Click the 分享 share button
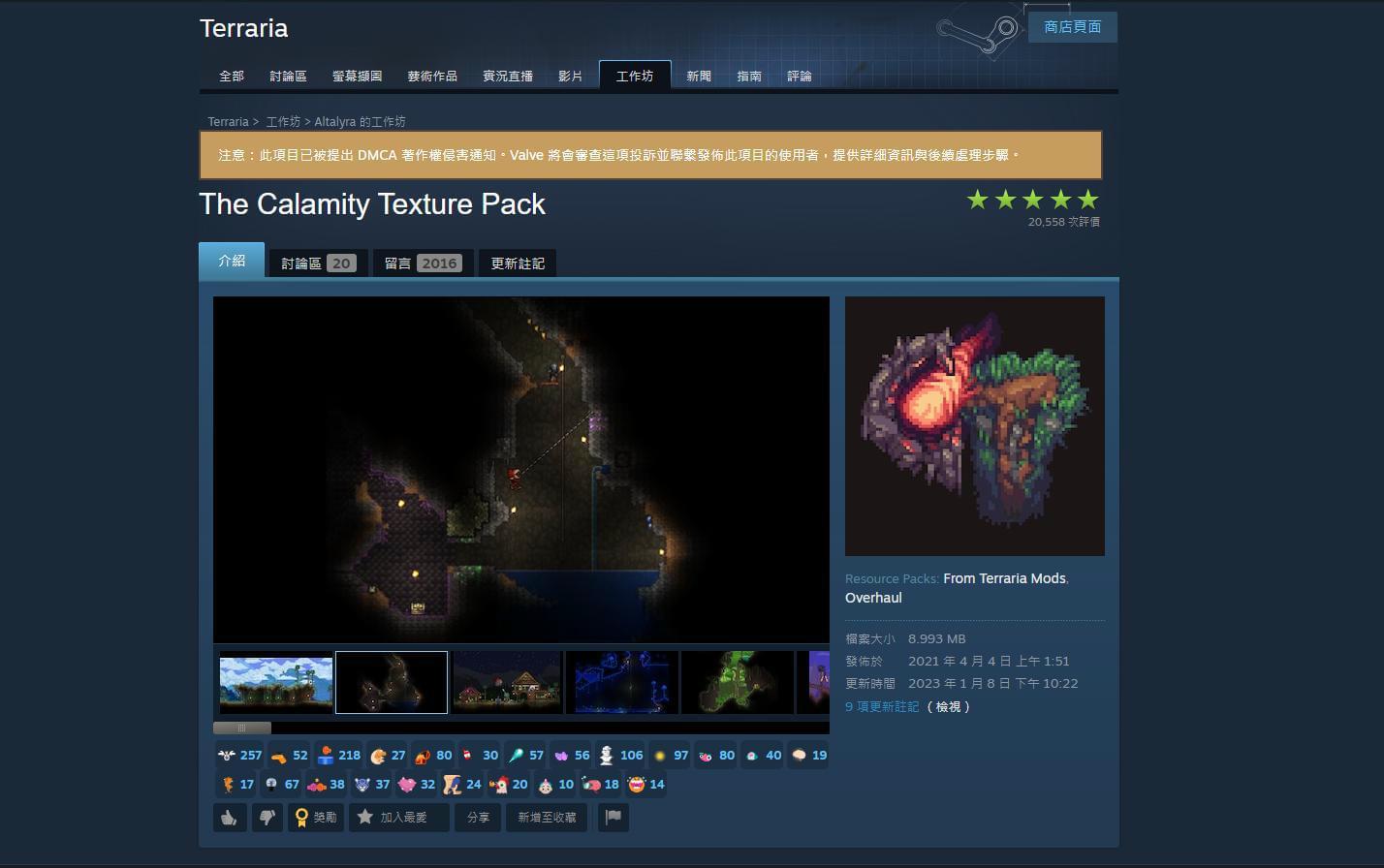 point(478,818)
